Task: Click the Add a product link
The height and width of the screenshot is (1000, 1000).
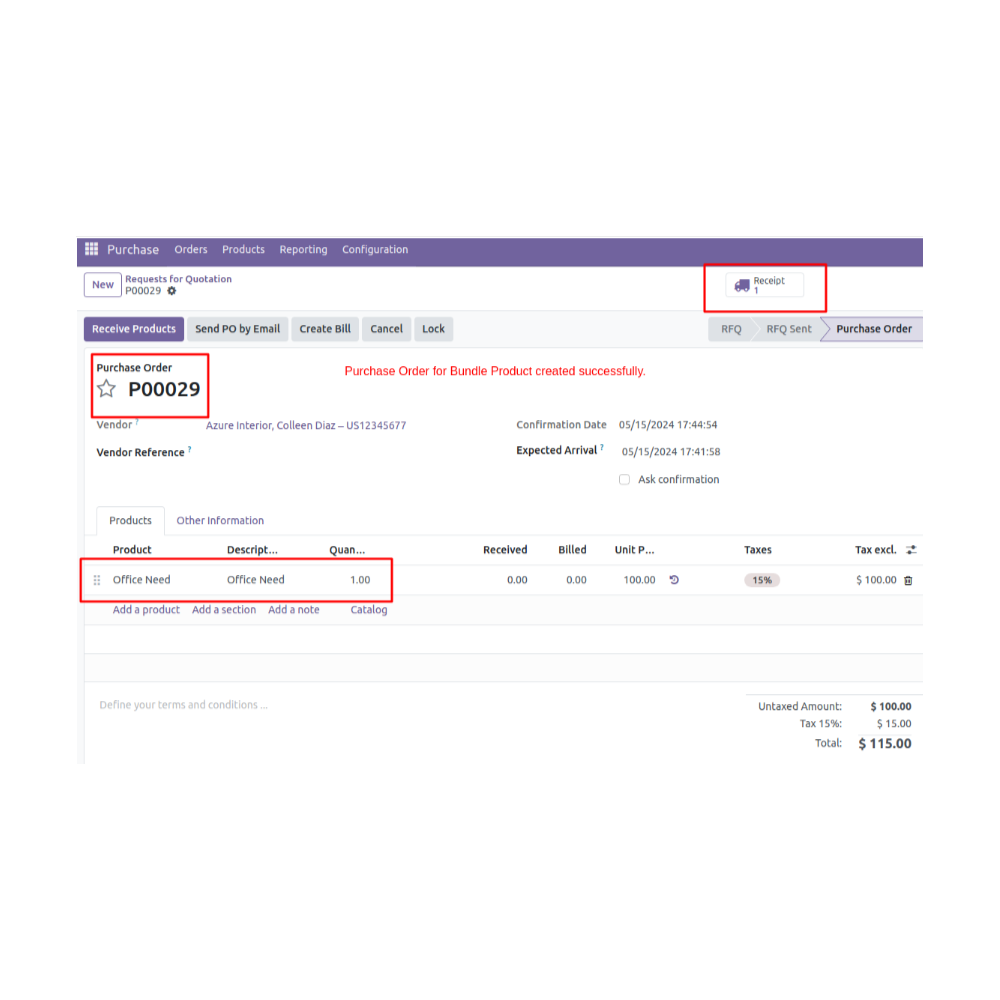Action: (146, 610)
